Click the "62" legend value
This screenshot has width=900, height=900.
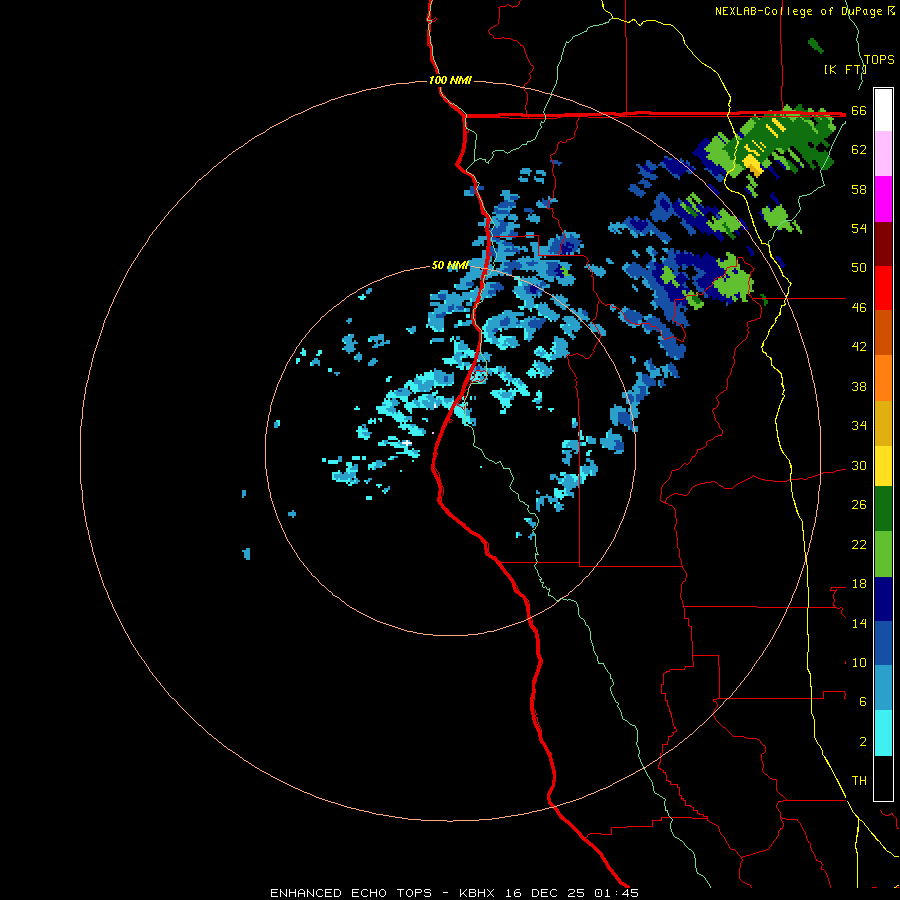[x=859, y=149]
